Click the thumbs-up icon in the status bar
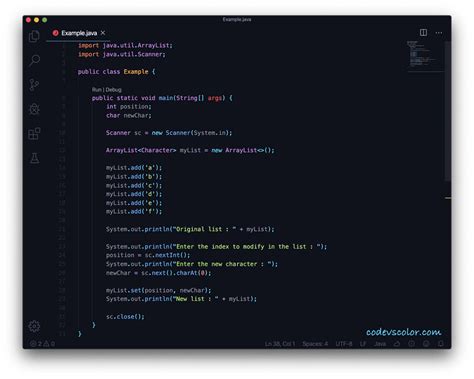Image resolution: width=474 pixels, height=379 pixels. click(x=397, y=344)
